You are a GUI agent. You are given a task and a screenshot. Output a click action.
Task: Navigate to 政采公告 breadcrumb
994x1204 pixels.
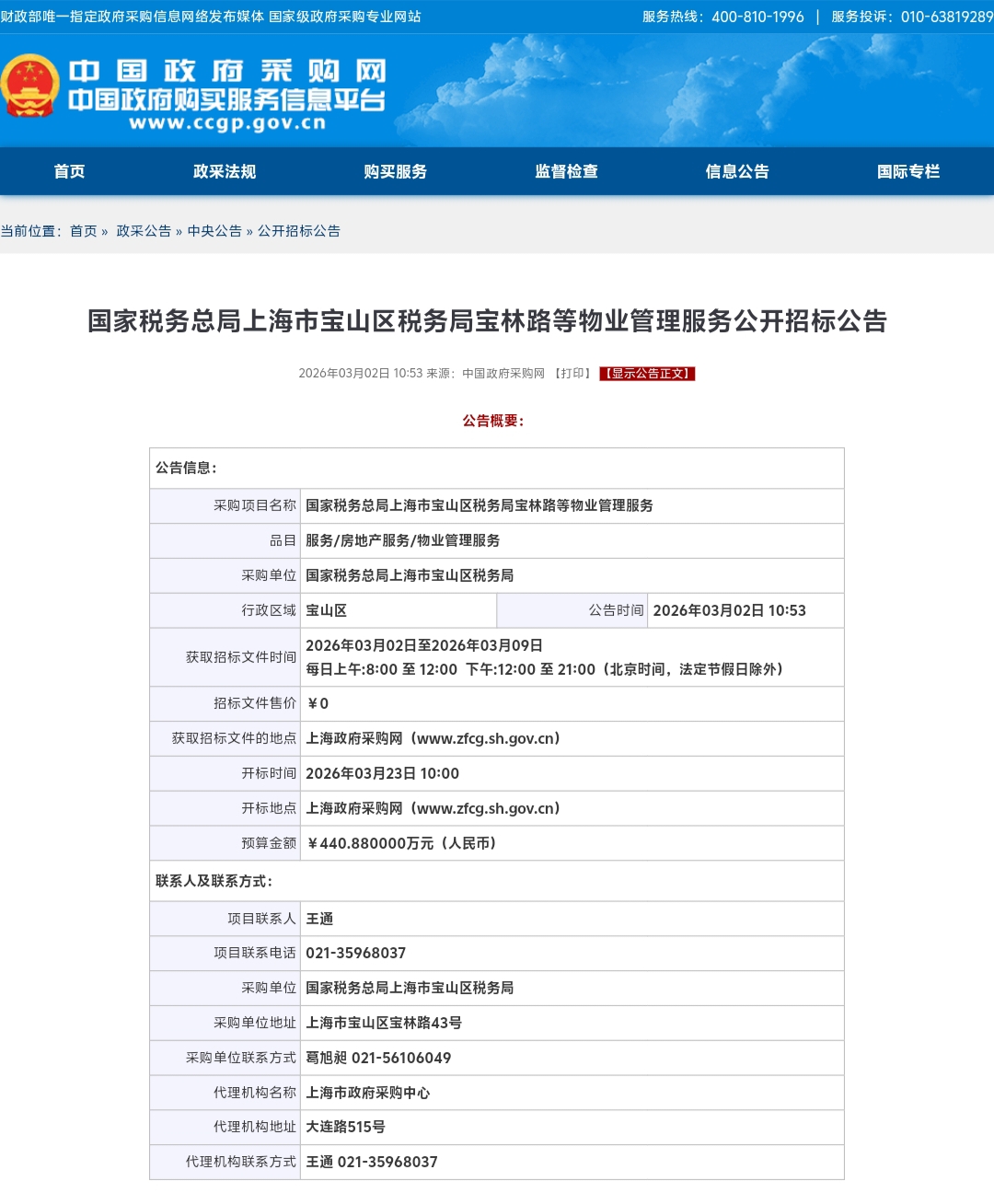point(144,231)
